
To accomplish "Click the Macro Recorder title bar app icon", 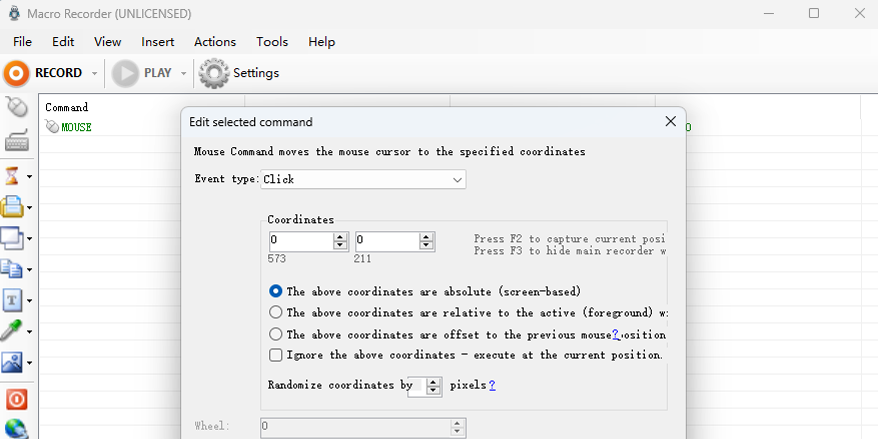I will tap(15, 13).
